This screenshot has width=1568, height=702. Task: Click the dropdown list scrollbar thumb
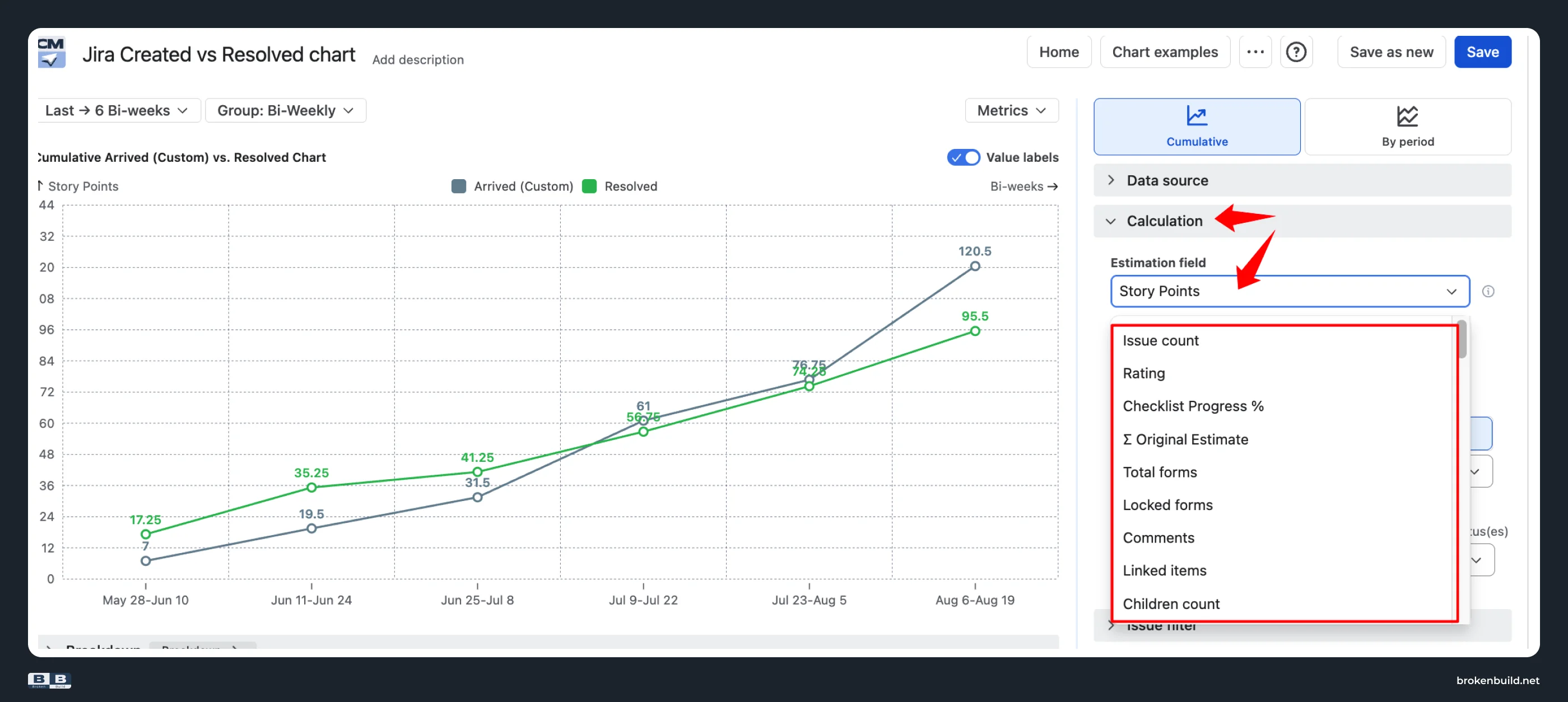pos(1462,339)
